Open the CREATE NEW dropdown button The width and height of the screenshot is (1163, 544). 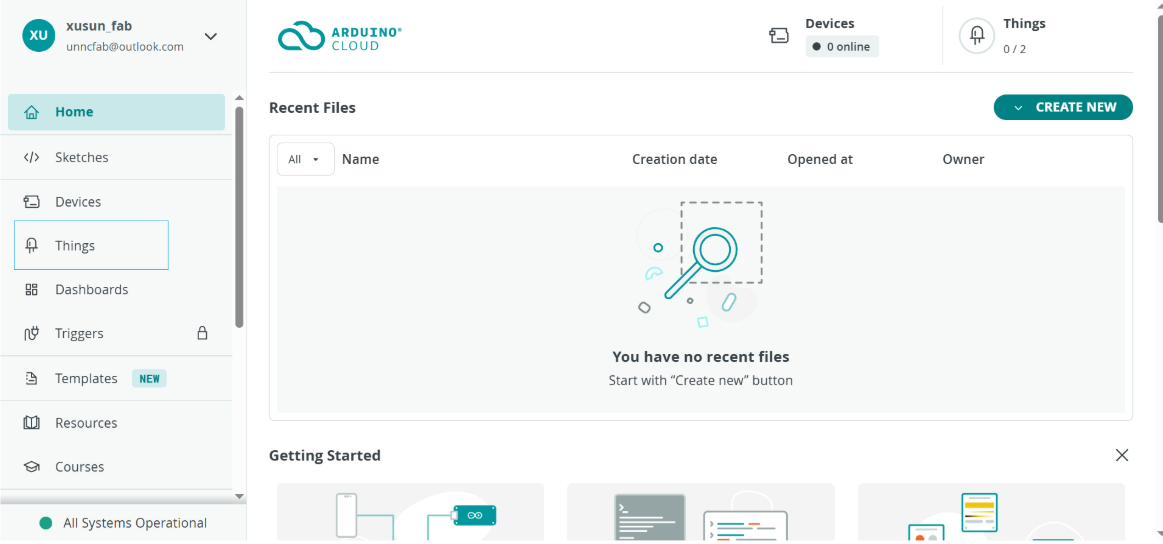[1063, 107]
